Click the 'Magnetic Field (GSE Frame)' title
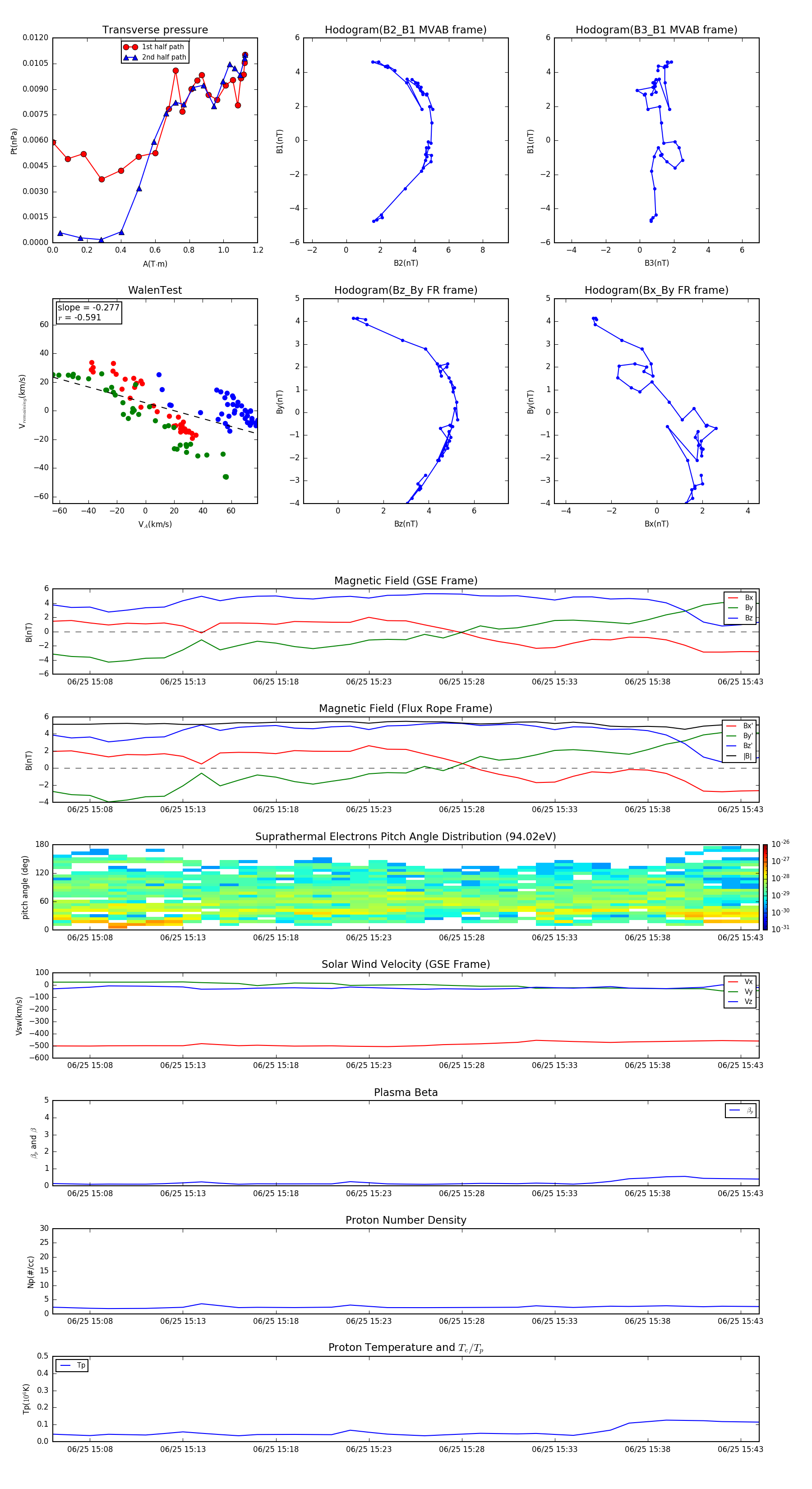 [x=406, y=581]
